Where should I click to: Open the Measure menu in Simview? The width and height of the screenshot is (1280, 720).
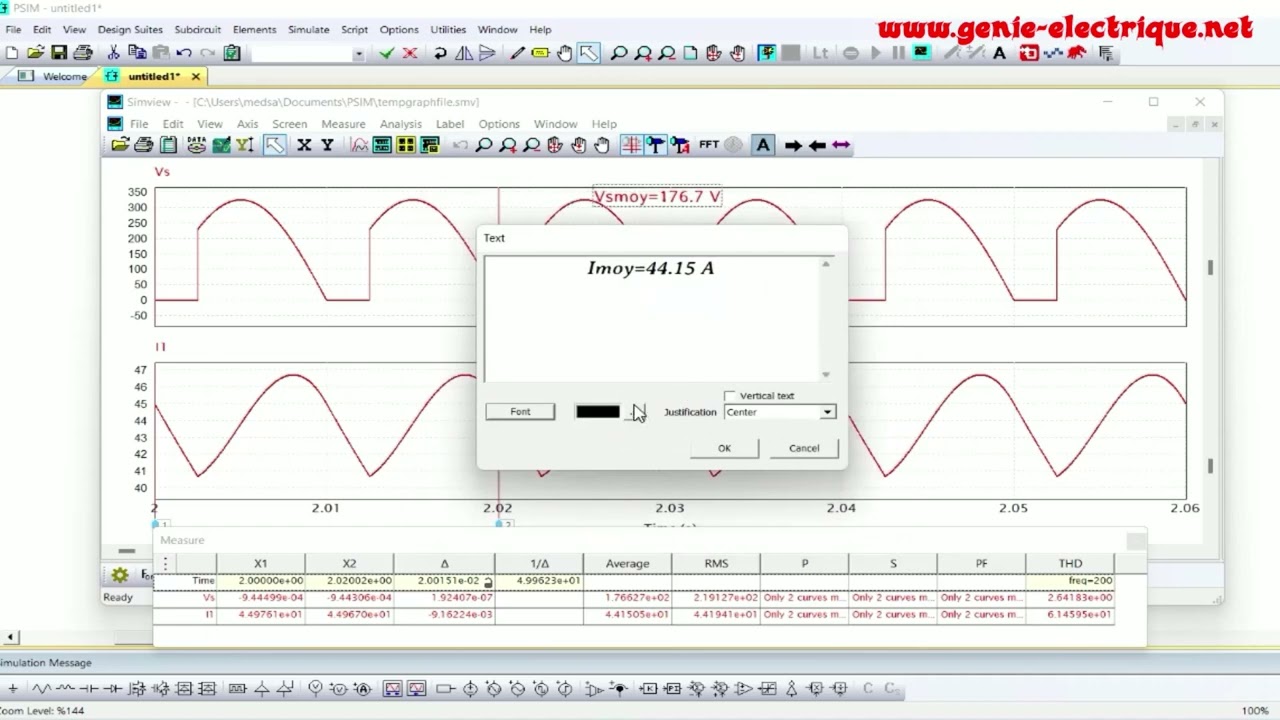[x=343, y=124]
